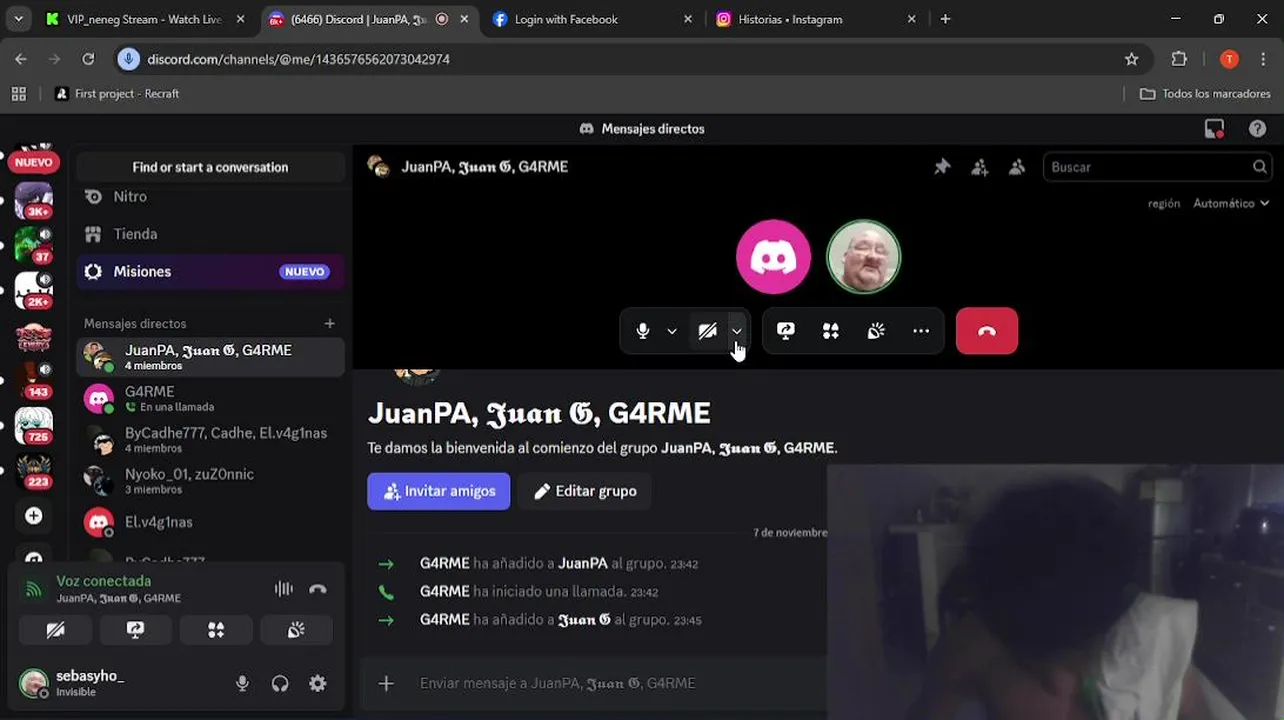Open the server with 3K+ badge
The height and width of the screenshot is (720, 1284).
click(34, 201)
